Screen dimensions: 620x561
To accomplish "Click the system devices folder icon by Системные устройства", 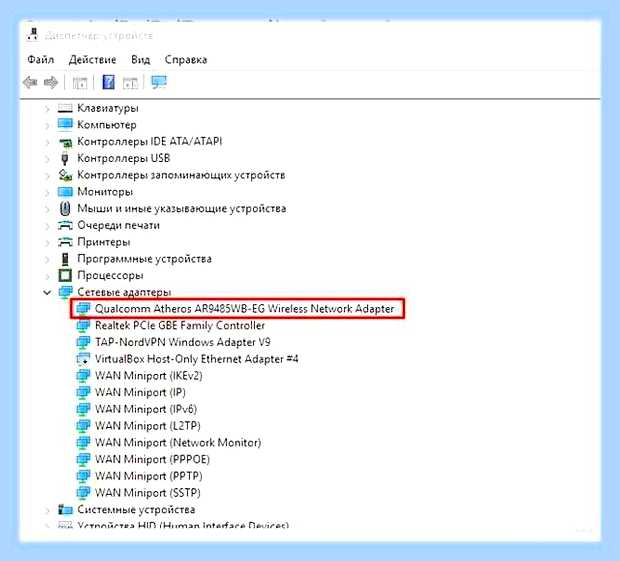I will [x=65, y=509].
